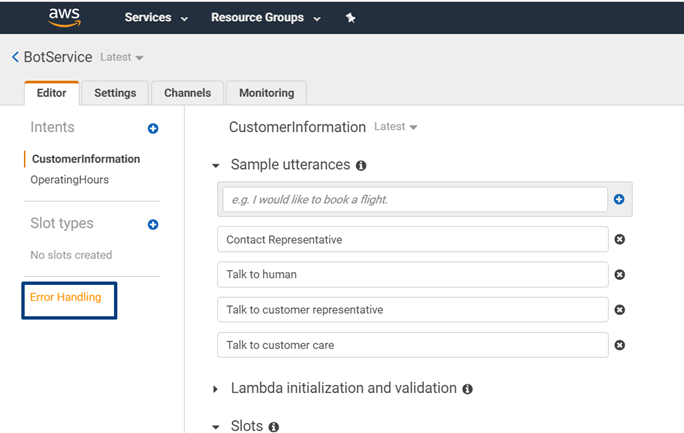The height and width of the screenshot is (433, 684).
Task: Add a new intent with plus icon
Action: (153, 128)
